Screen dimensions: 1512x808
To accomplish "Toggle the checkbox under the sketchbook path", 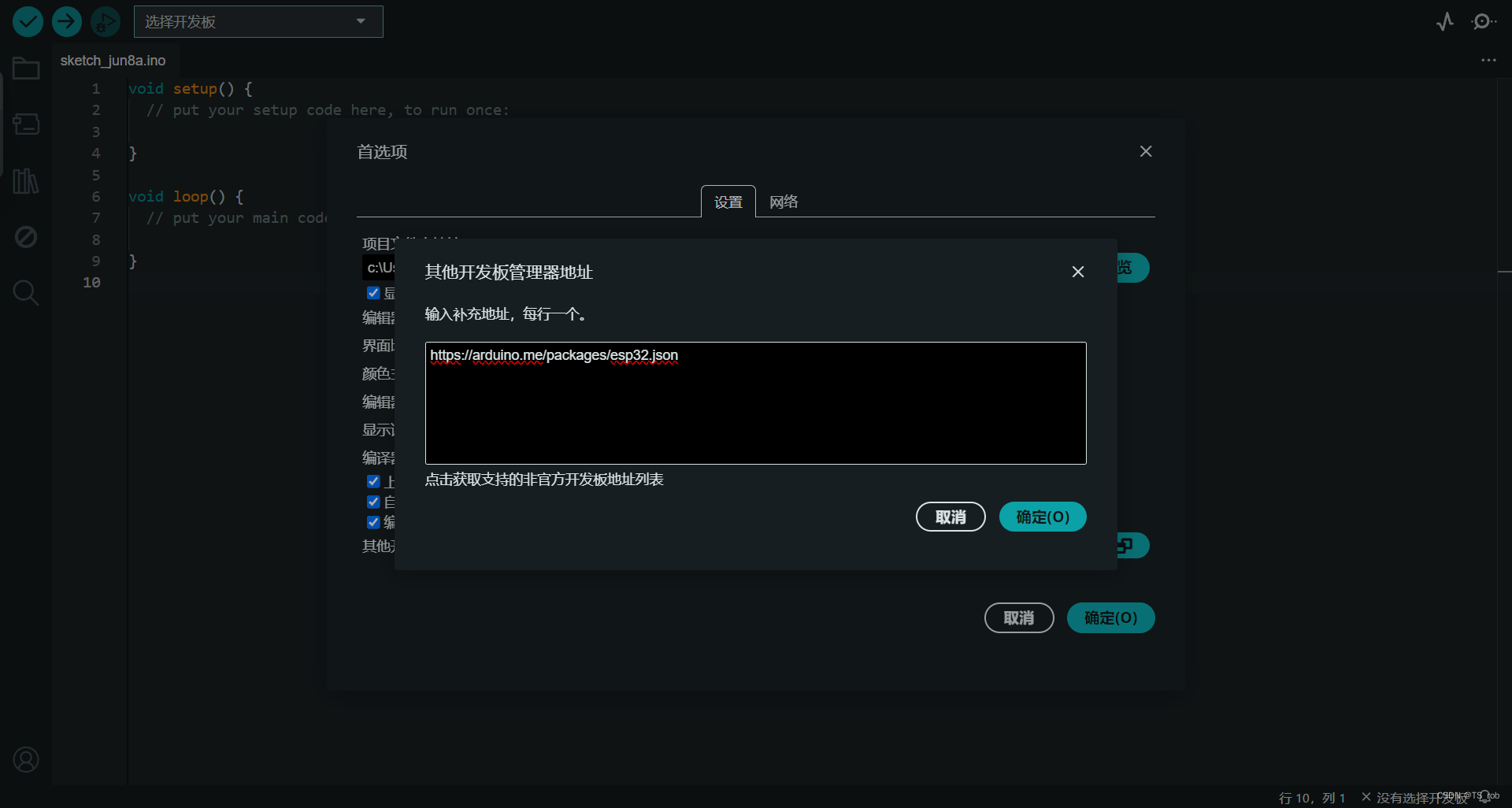I will (373, 293).
